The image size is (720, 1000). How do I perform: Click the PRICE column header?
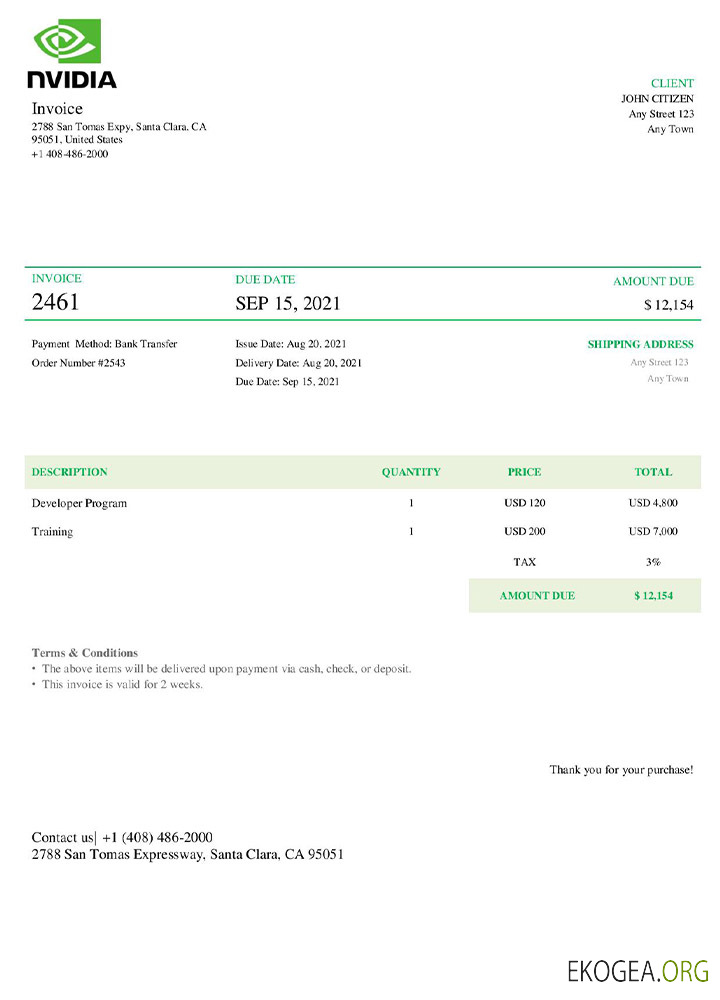tap(524, 472)
